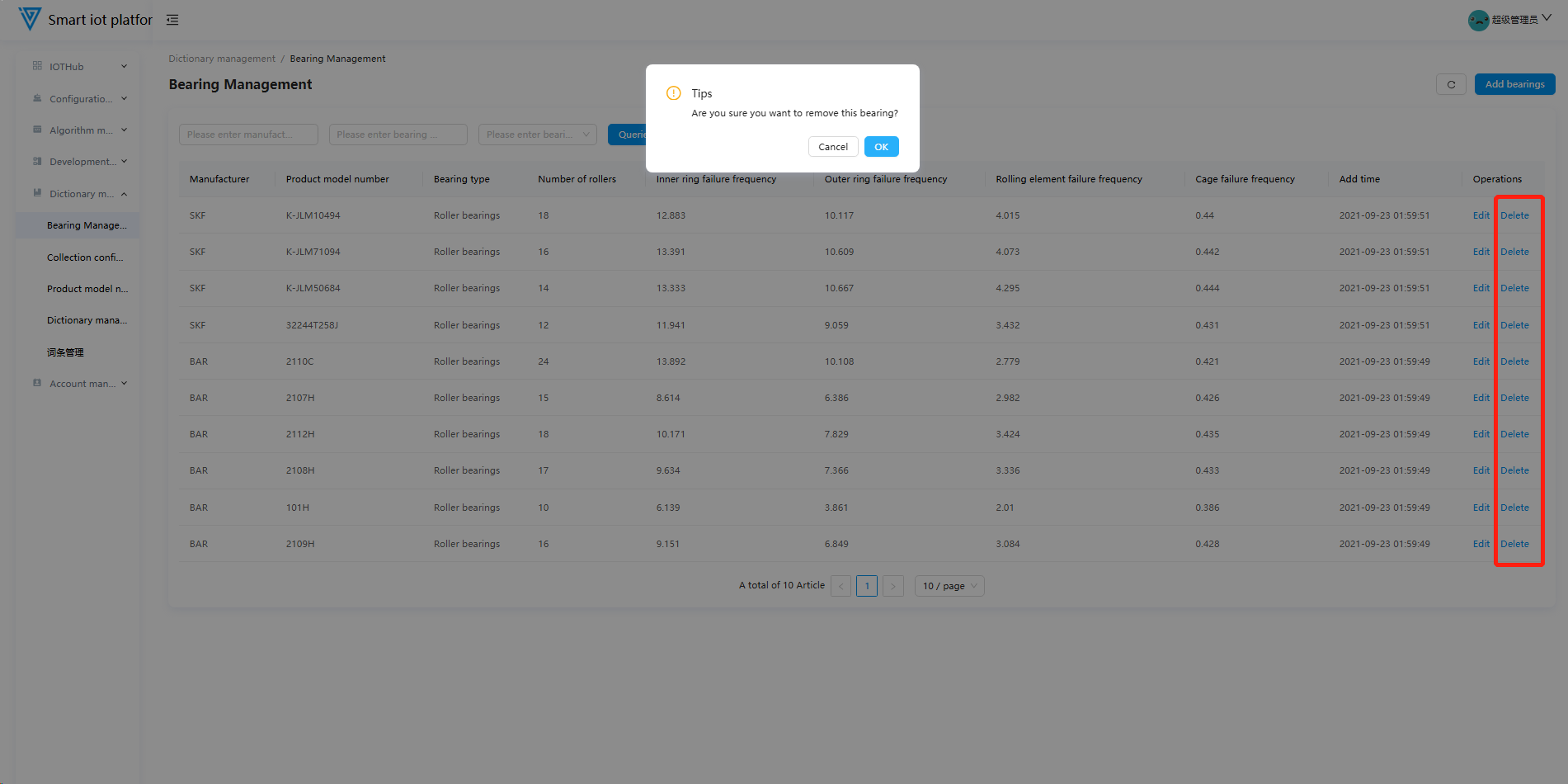Open Bearing Management in sidebar
The height and width of the screenshot is (784, 1568).
(x=78, y=225)
